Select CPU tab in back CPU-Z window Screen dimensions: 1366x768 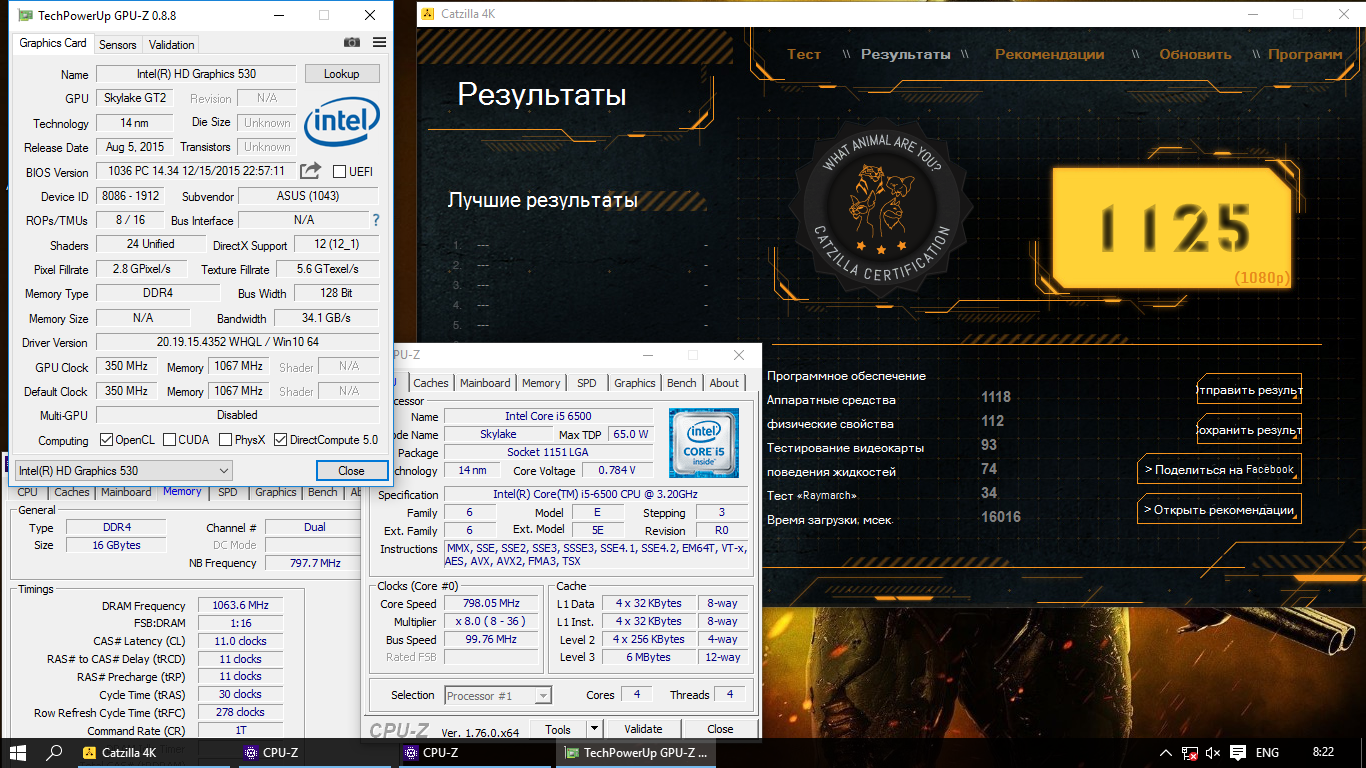click(x=28, y=492)
